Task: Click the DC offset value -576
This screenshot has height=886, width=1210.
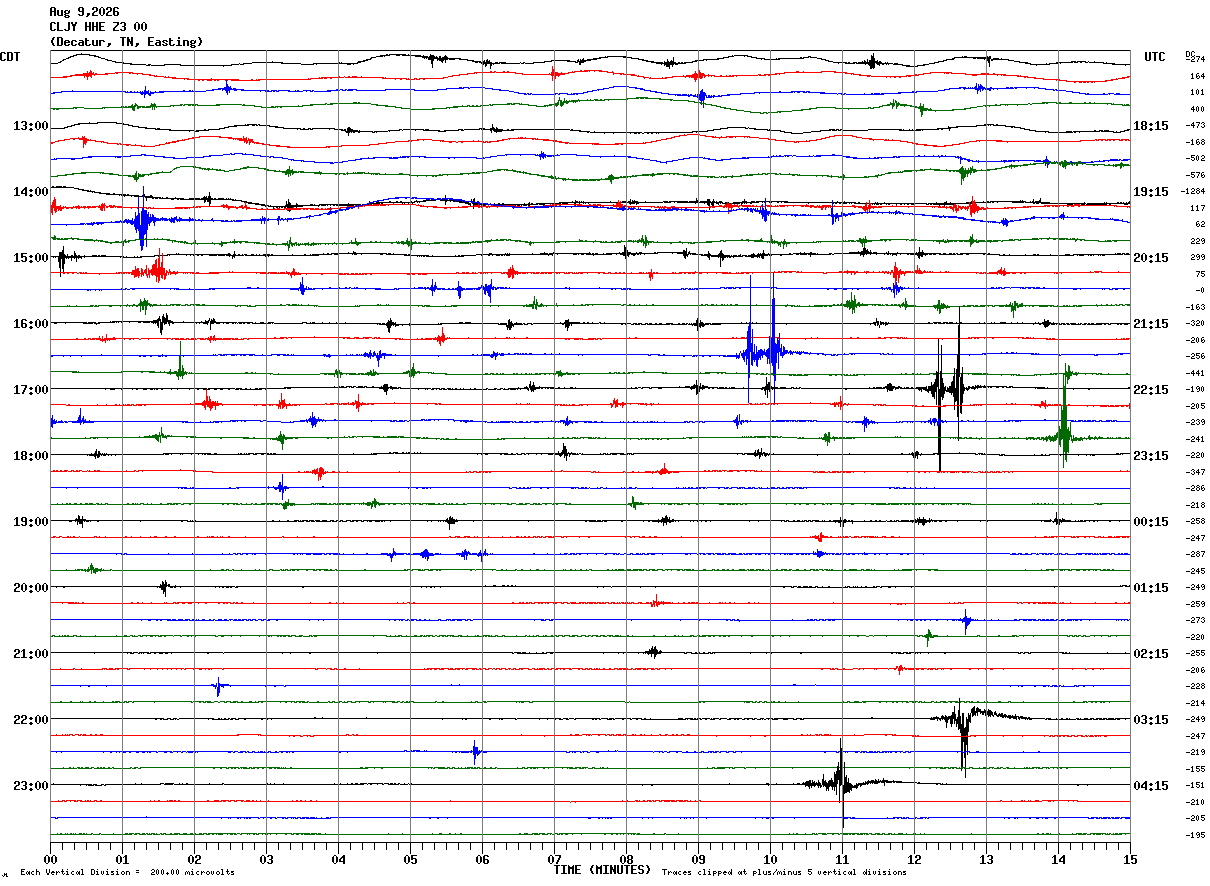Action: click(1196, 175)
